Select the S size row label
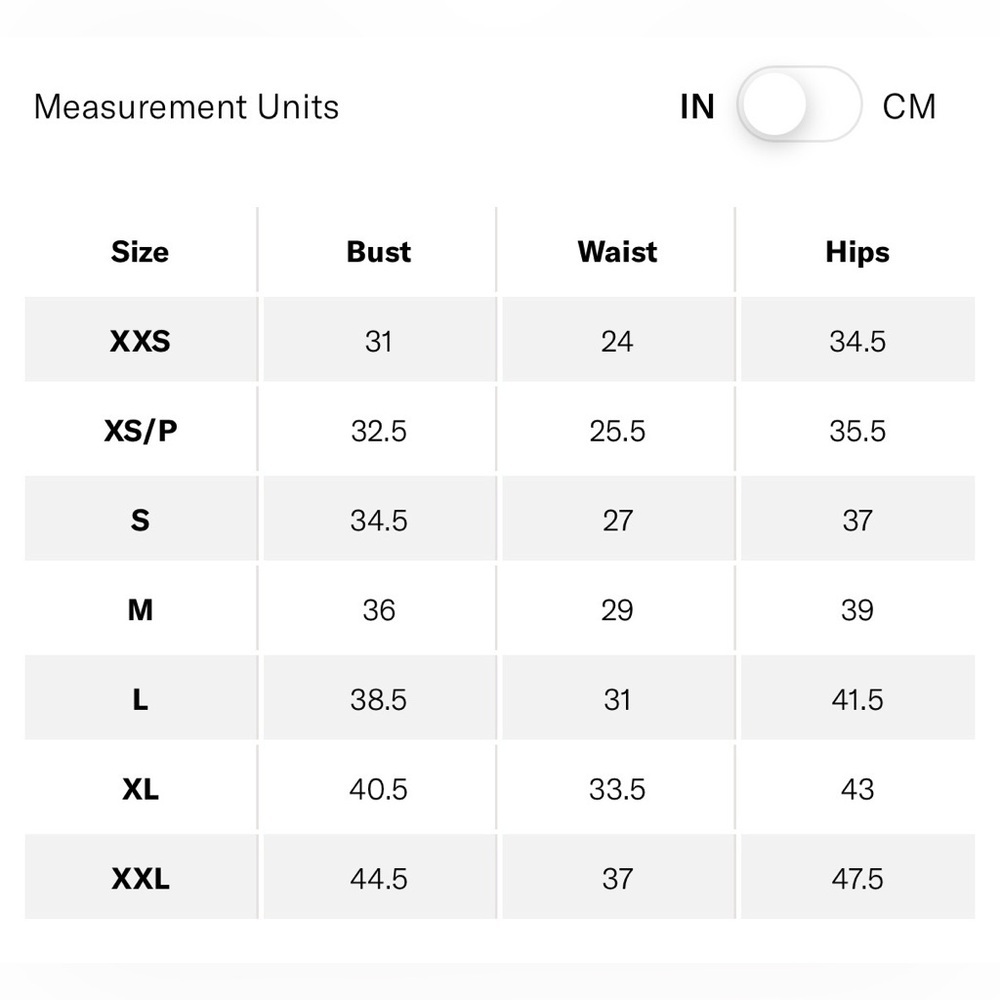 click(140, 520)
